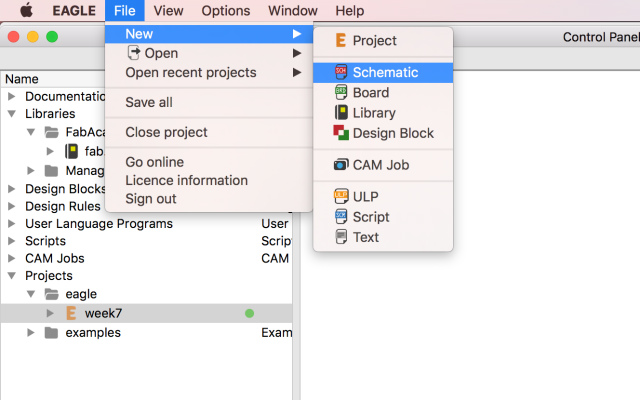This screenshot has height=400, width=640.
Task: Click the Design Block squares icon
Action: click(341, 133)
